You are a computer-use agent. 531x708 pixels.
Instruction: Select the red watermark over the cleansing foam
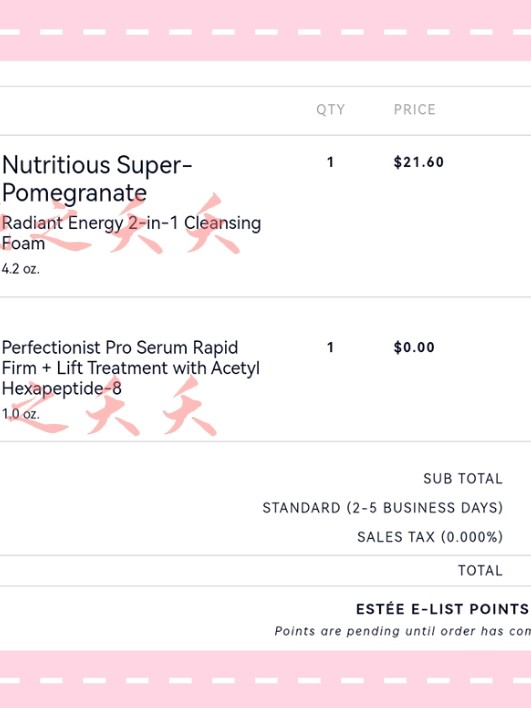[120, 224]
